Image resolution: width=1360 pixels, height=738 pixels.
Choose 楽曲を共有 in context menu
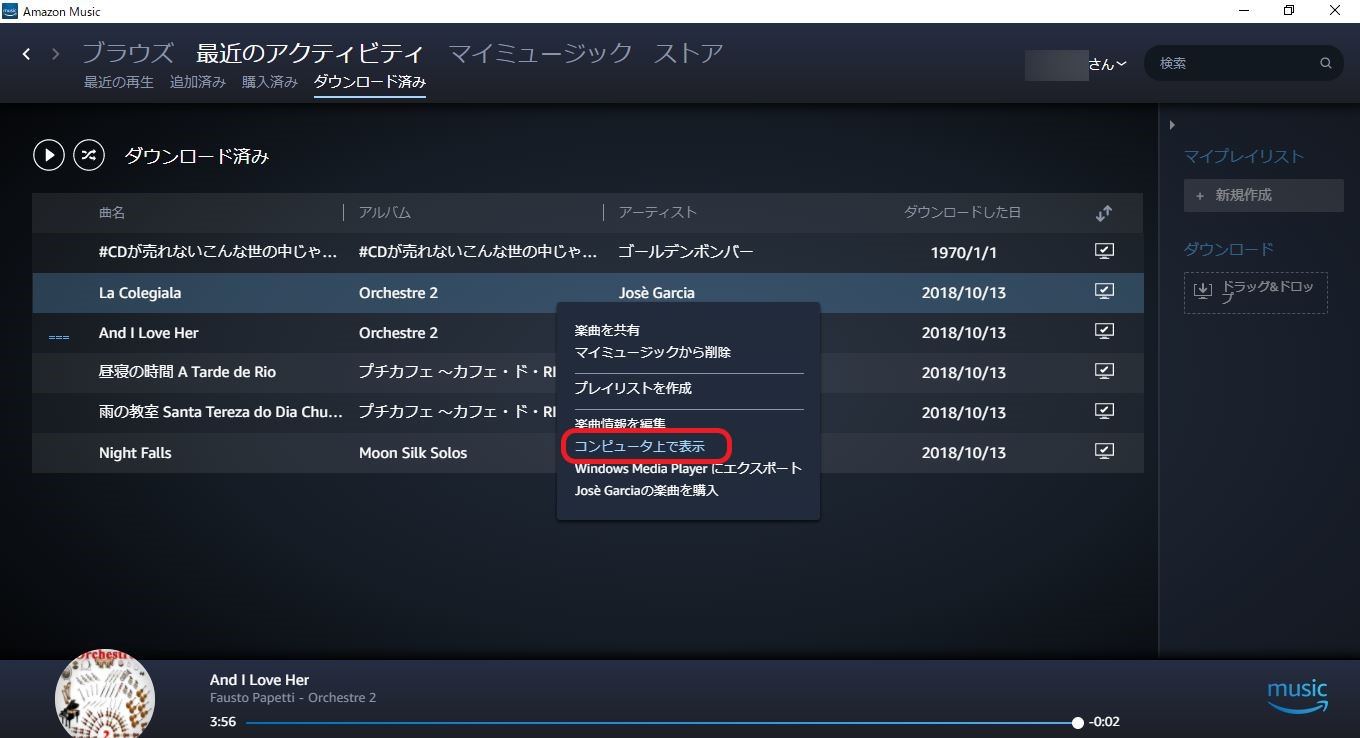(x=607, y=330)
